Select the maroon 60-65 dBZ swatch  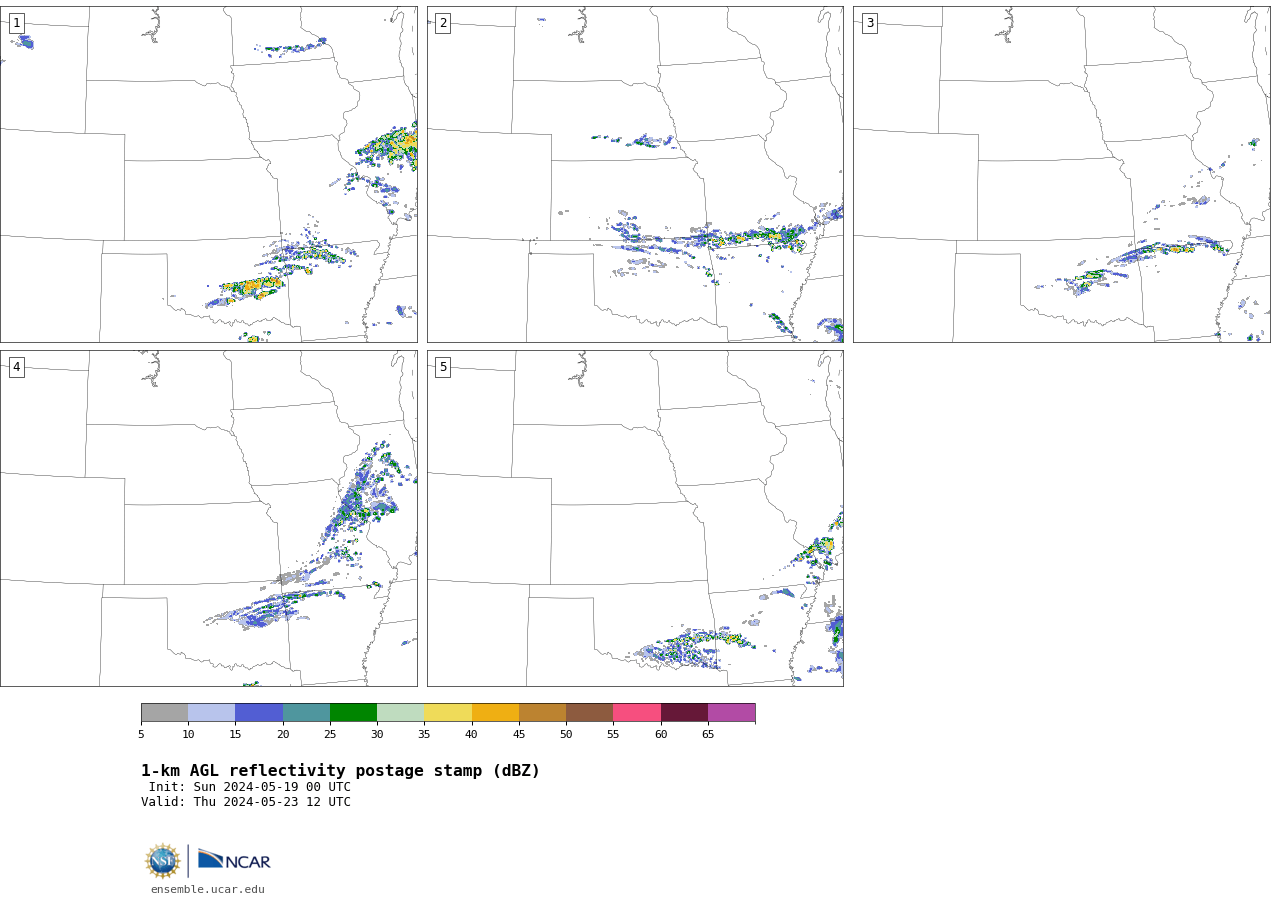[684, 713]
